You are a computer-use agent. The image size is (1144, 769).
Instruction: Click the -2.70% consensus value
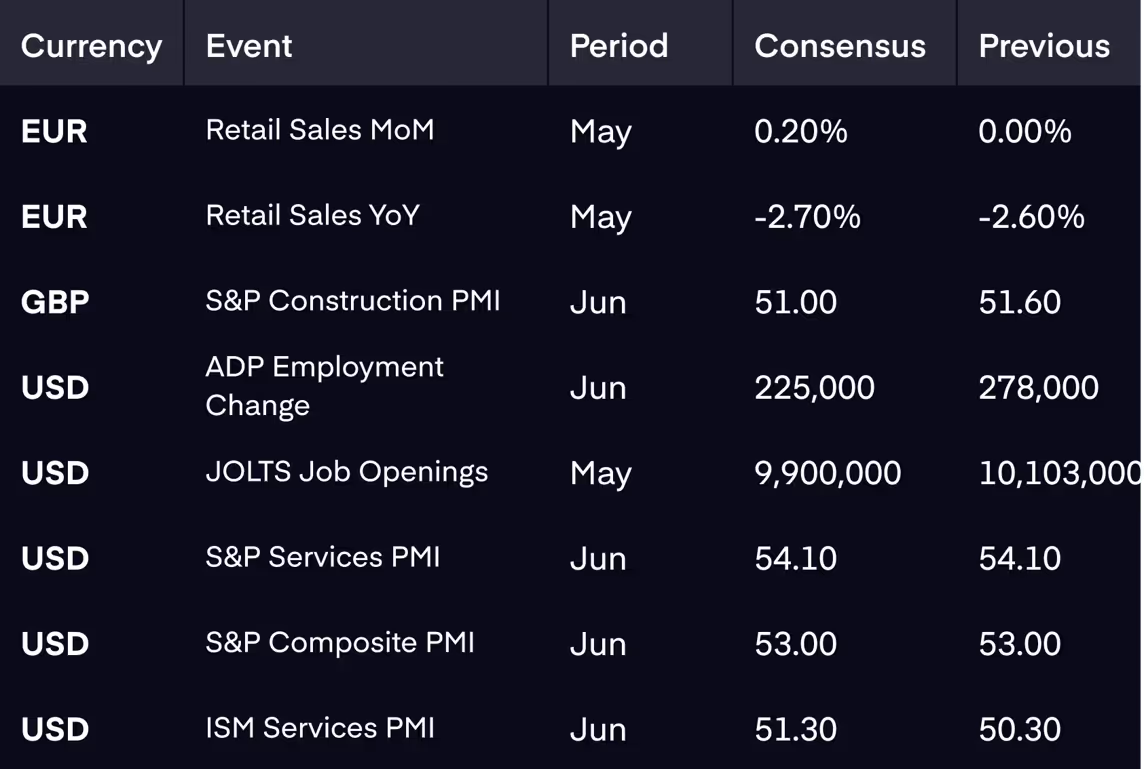pos(807,217)
